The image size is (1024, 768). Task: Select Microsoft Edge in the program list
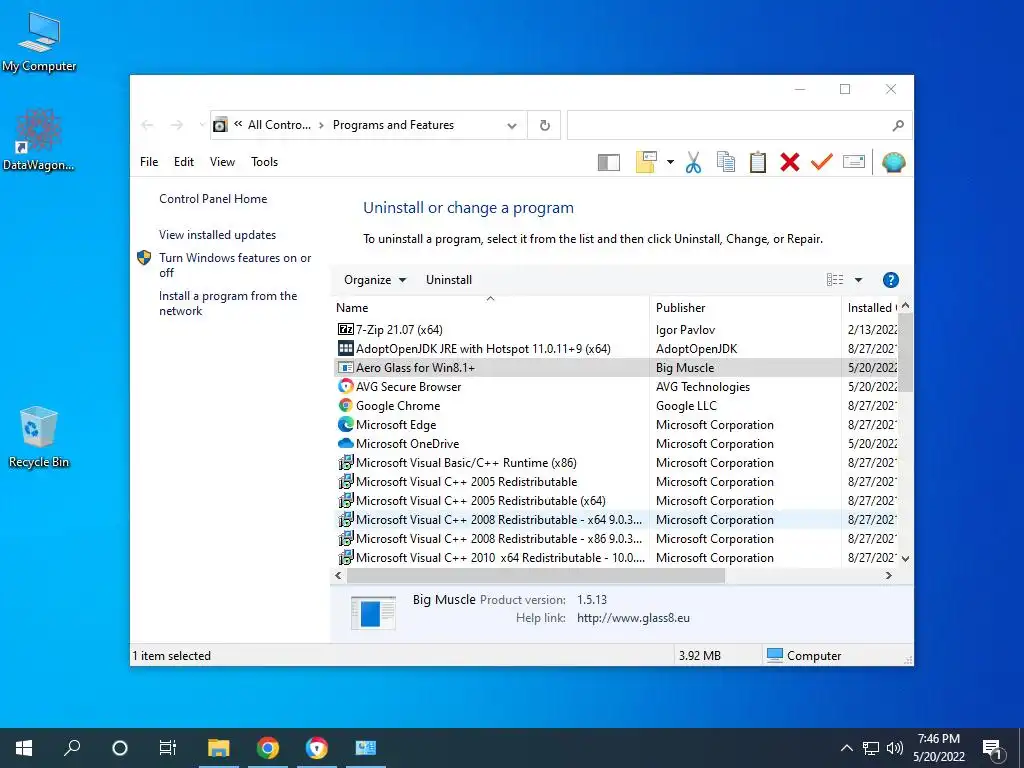click(x=614, y=424)
